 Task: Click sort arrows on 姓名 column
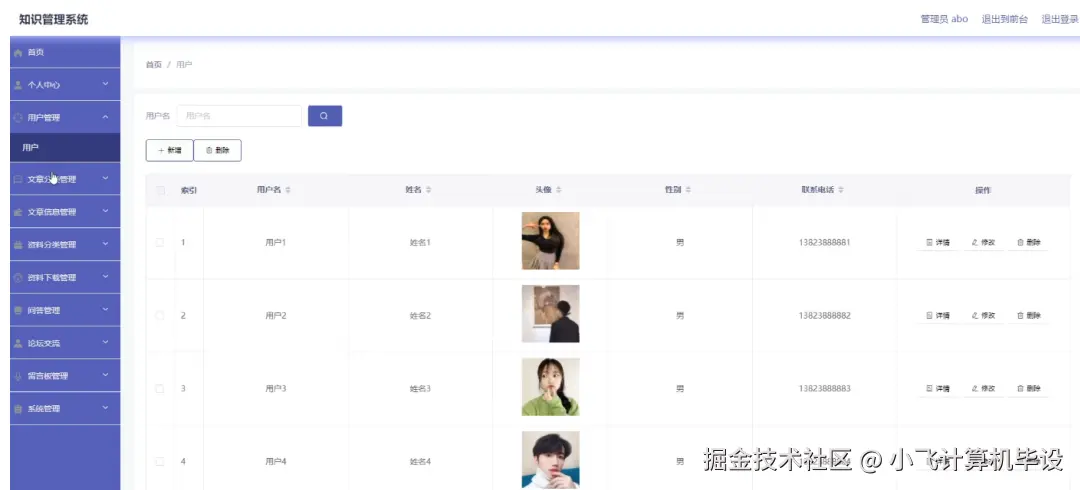pyautogui.click(x=428, y=190)
